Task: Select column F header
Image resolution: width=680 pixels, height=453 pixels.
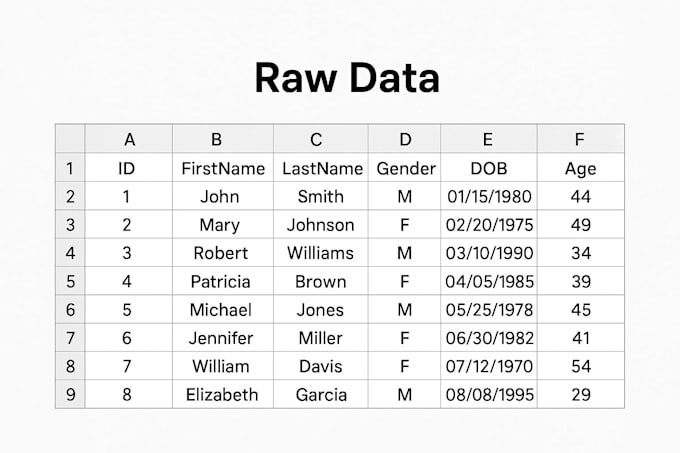Action: pos(581,139)
